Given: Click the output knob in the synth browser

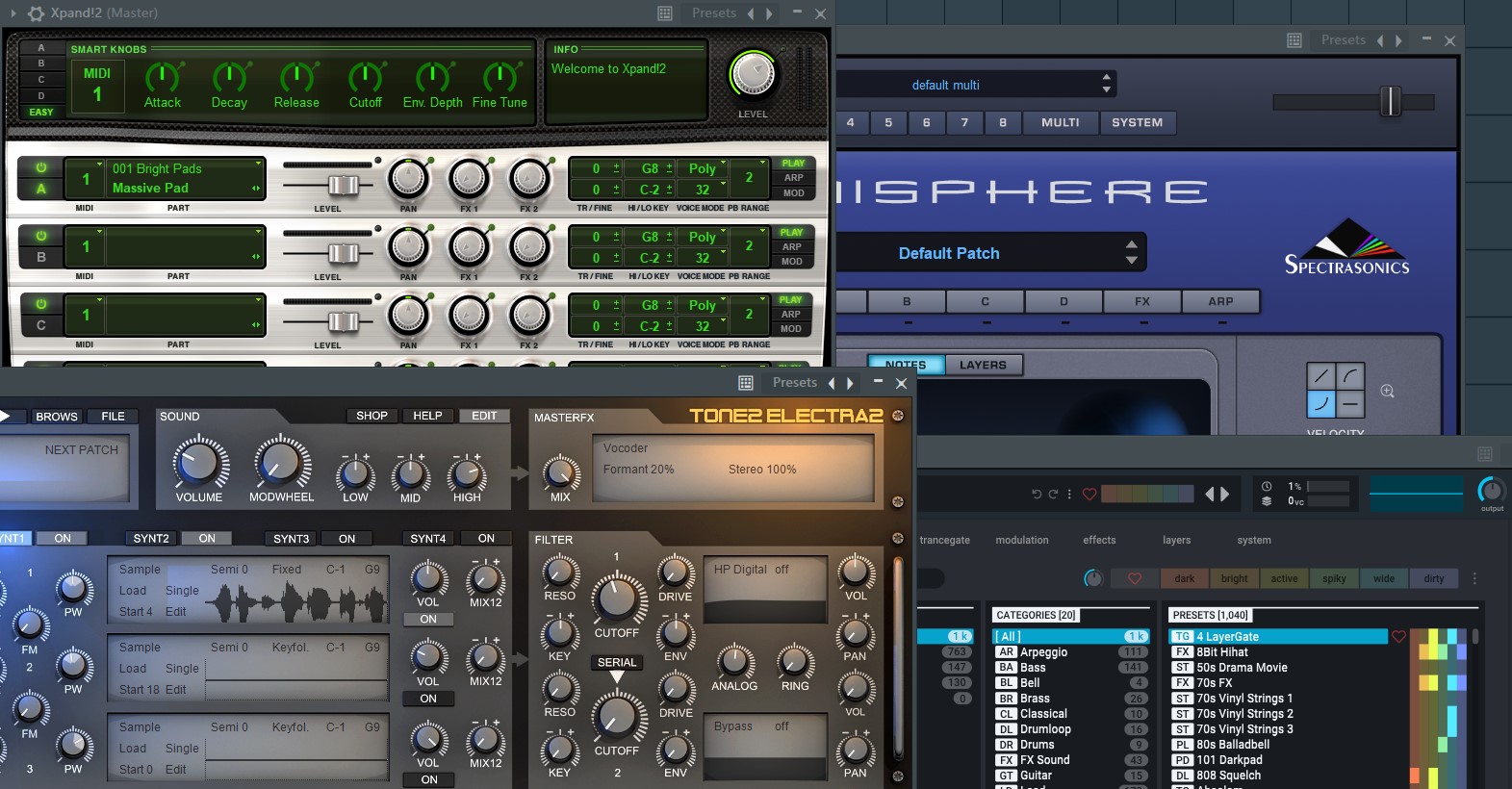Looking at the screenshot, I should tap(1491, 490).
